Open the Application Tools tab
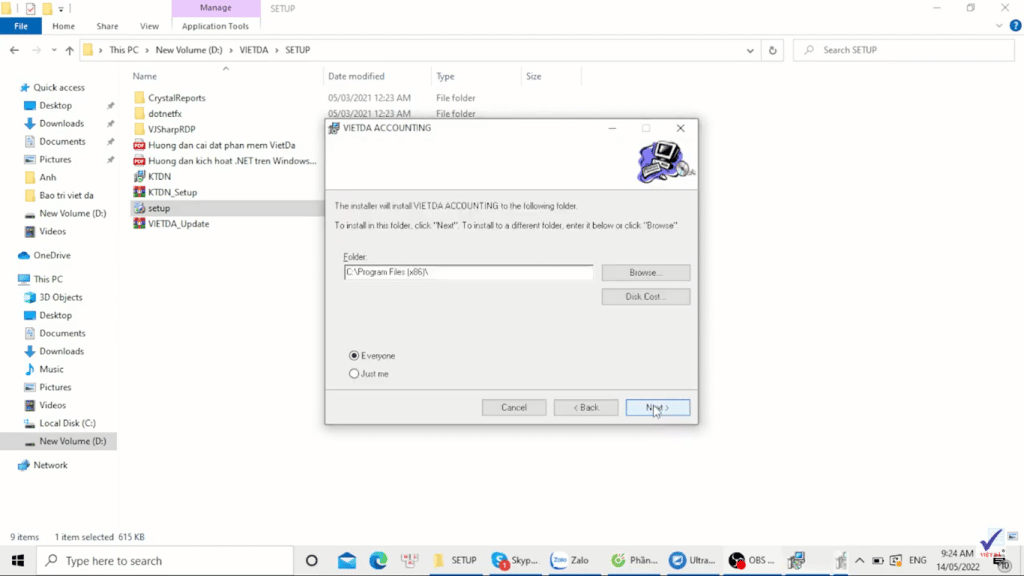This screenshot has height=576, width=1024. tap(216, 26)
